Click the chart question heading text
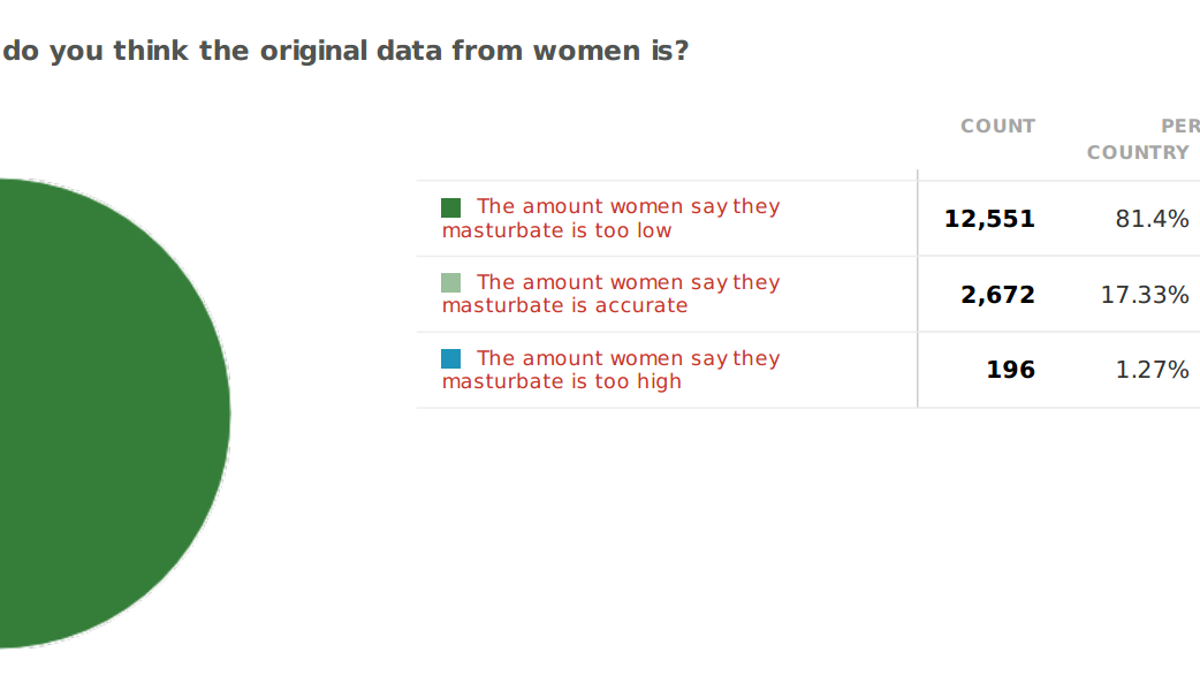 (345, 51)
